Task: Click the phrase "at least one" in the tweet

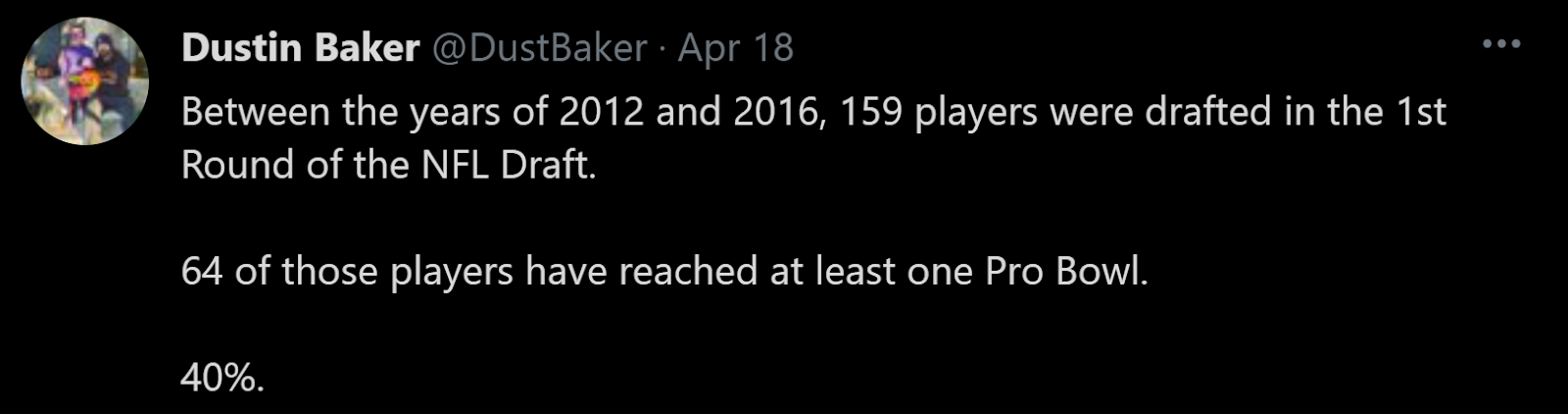Action: click(x=871, y=271)
